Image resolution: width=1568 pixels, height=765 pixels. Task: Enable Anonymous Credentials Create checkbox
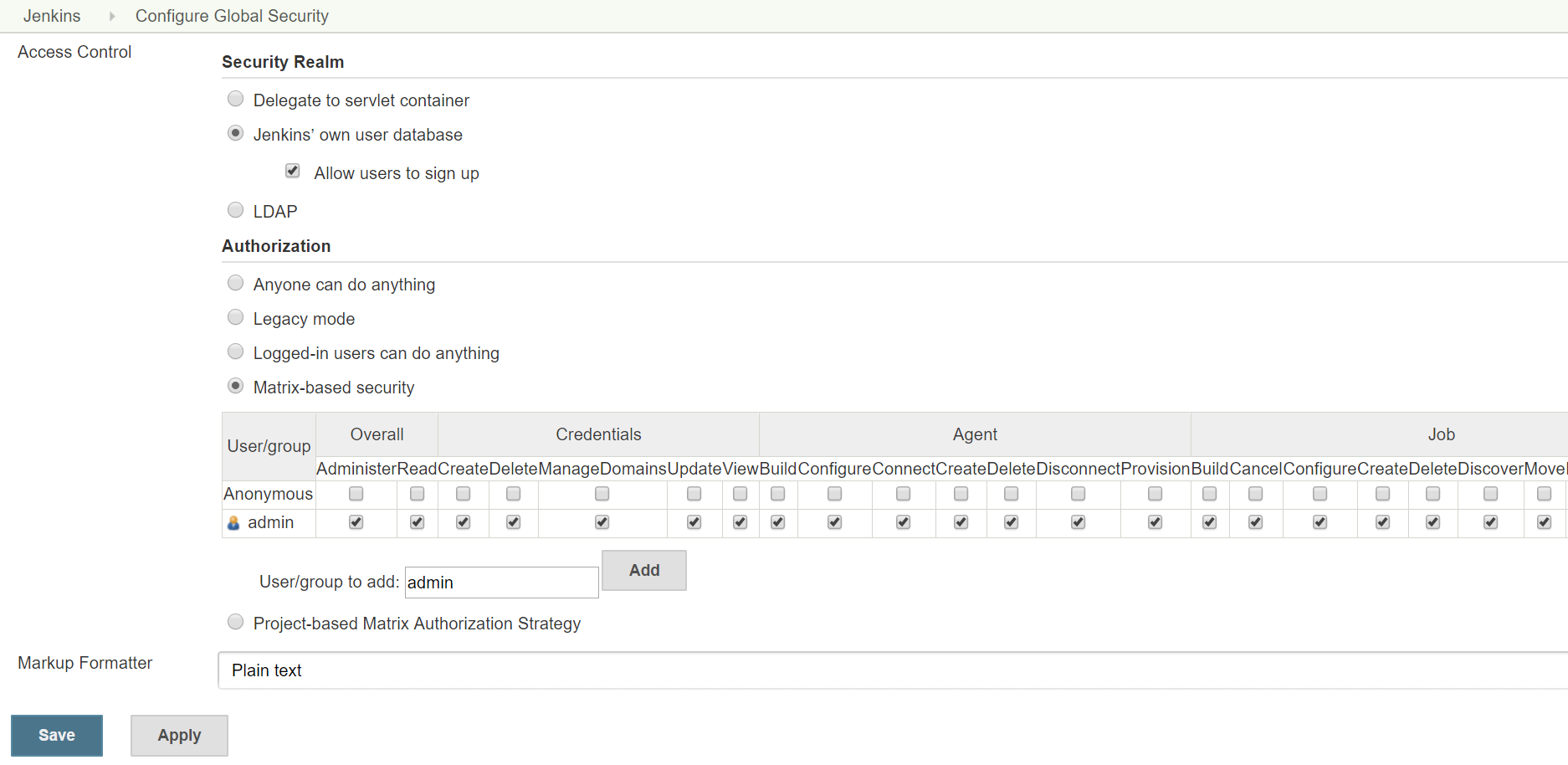coord(464,494)
